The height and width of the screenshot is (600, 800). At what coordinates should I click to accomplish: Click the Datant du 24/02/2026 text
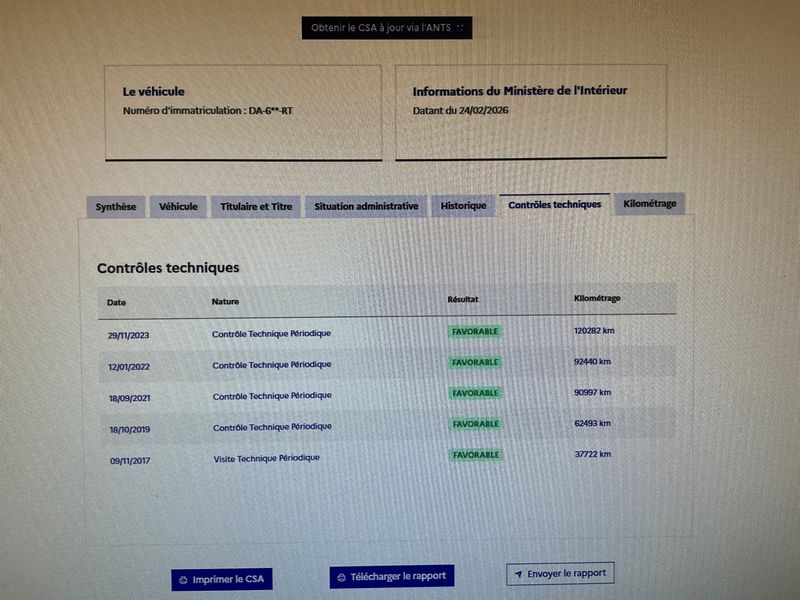(460, 110)
